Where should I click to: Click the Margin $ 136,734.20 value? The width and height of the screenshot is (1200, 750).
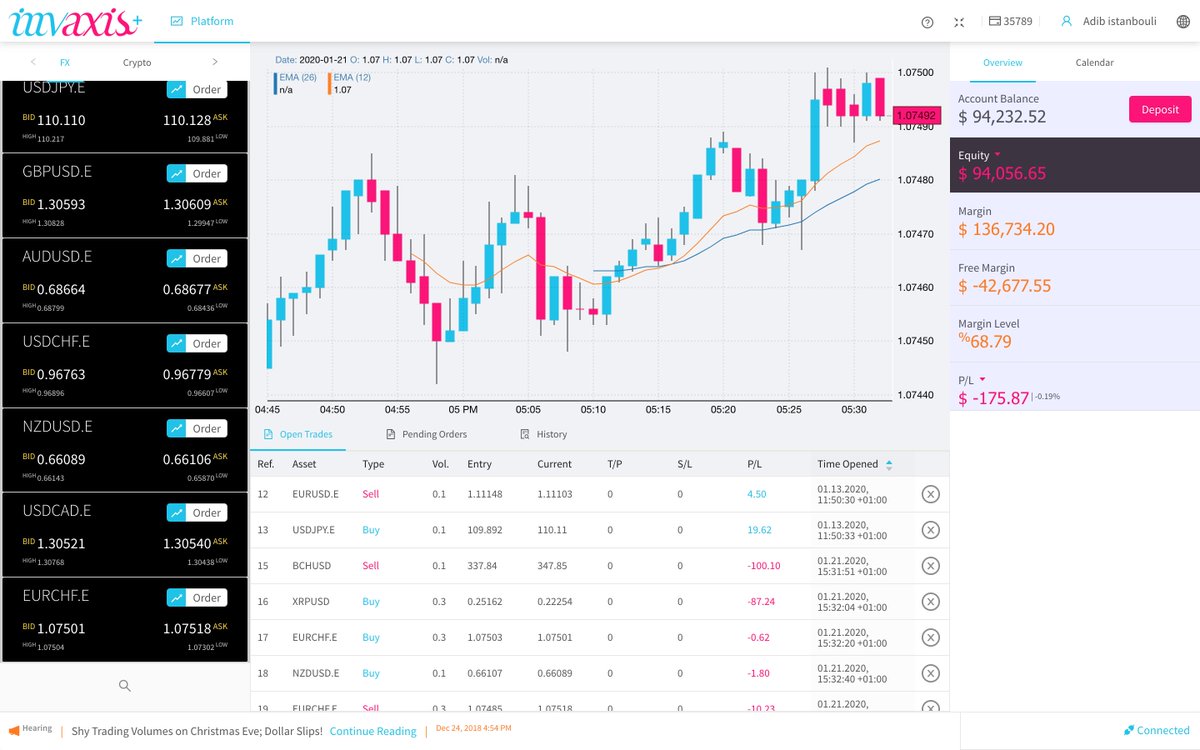point(1007,229)
